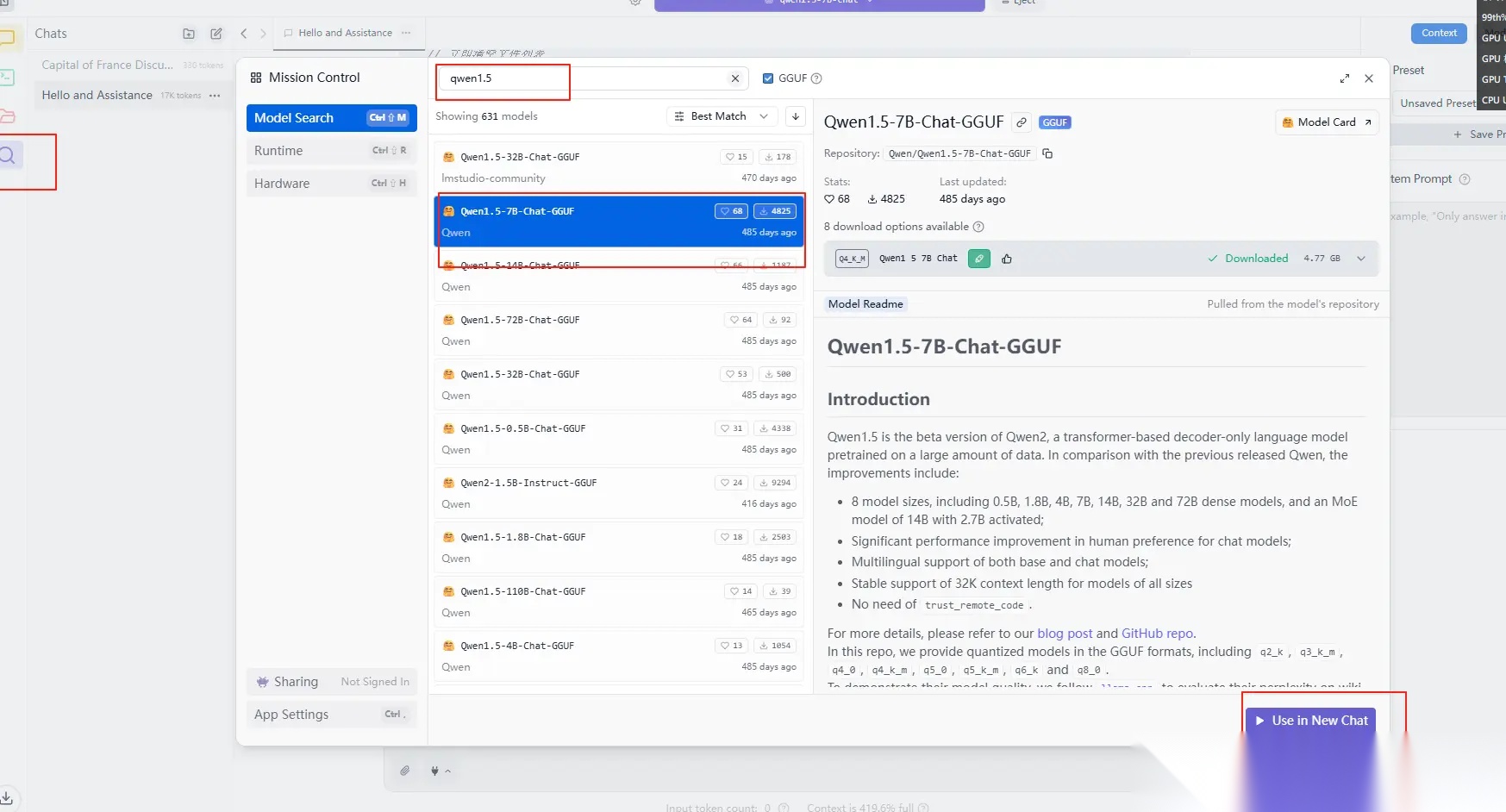Click the plug icon in chat input

tap(434, 771)
